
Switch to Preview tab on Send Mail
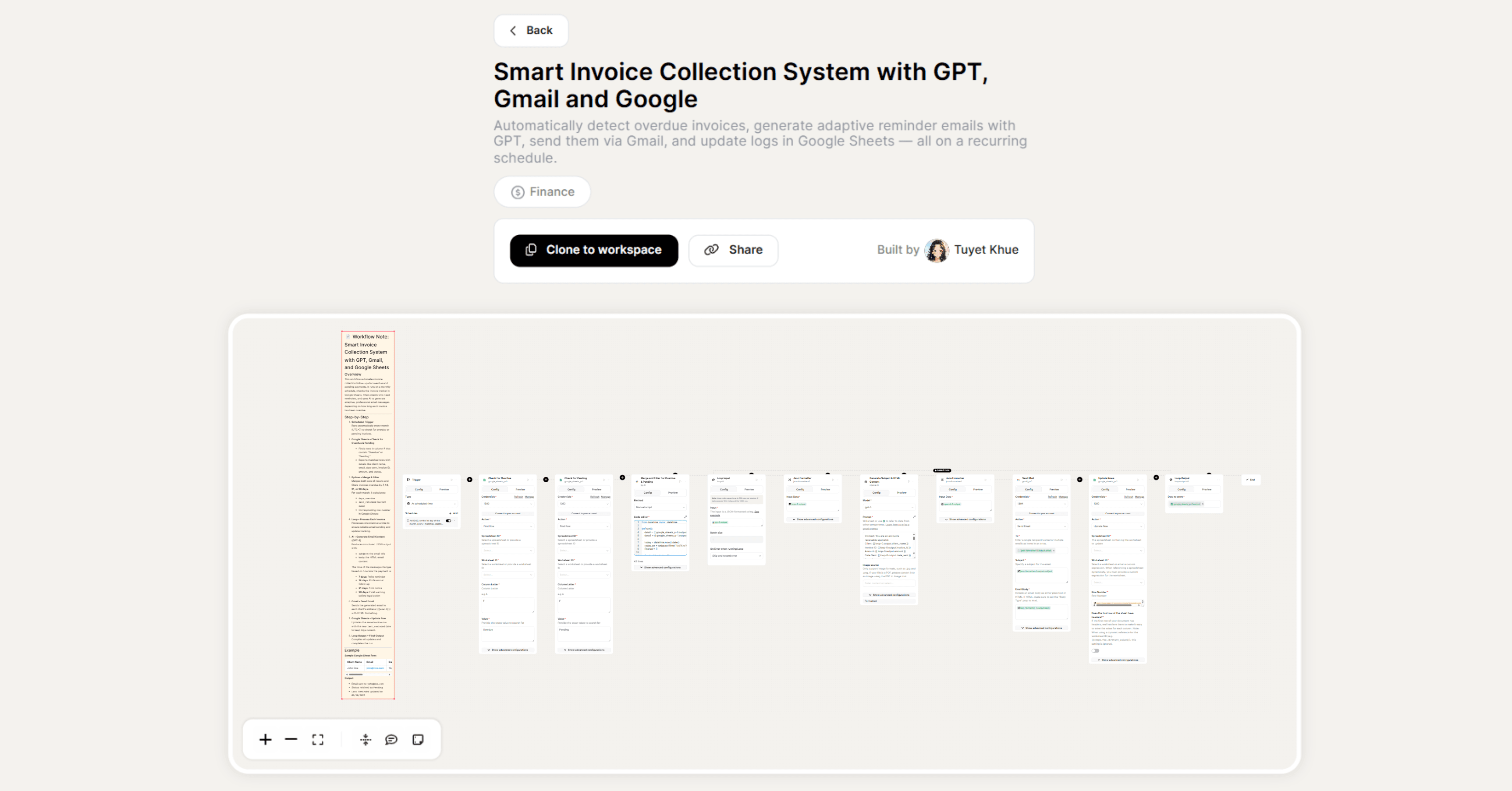1055,489
